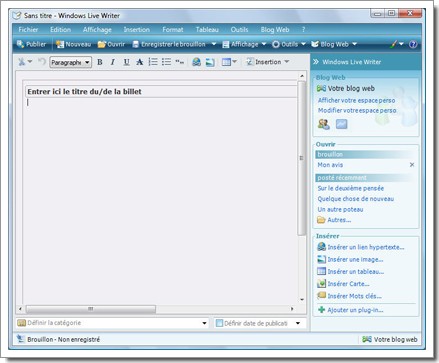
Task: Open the Affichage menu in menu bar
Action: (97, 30)
